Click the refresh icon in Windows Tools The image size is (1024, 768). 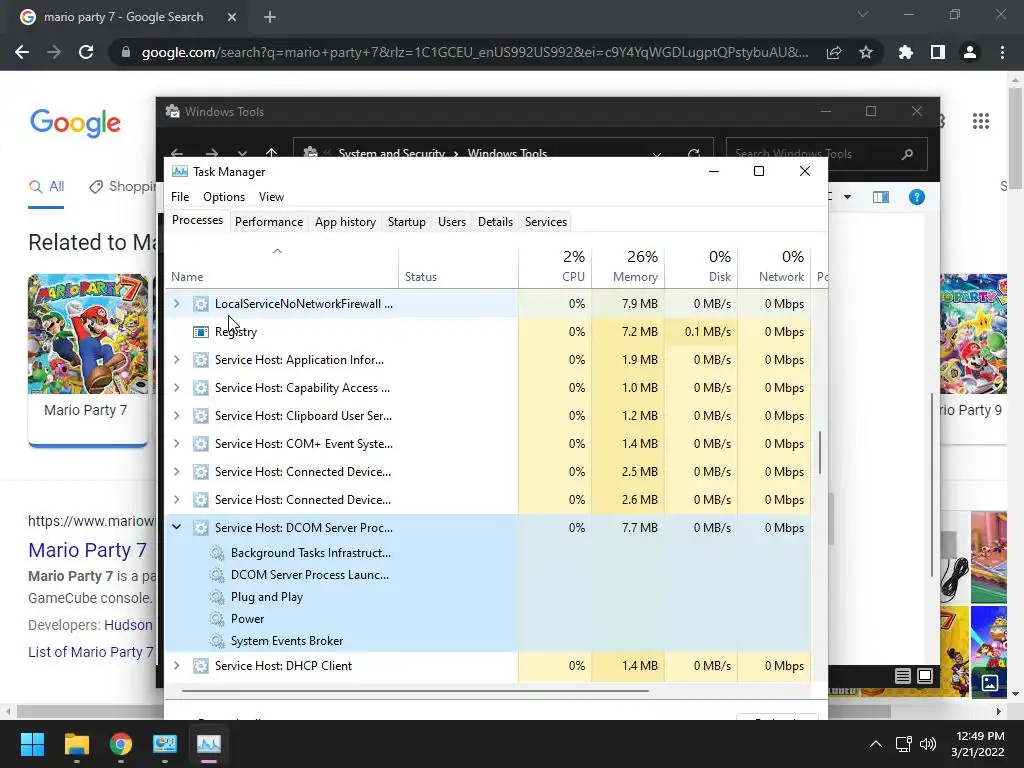(694, 155)
